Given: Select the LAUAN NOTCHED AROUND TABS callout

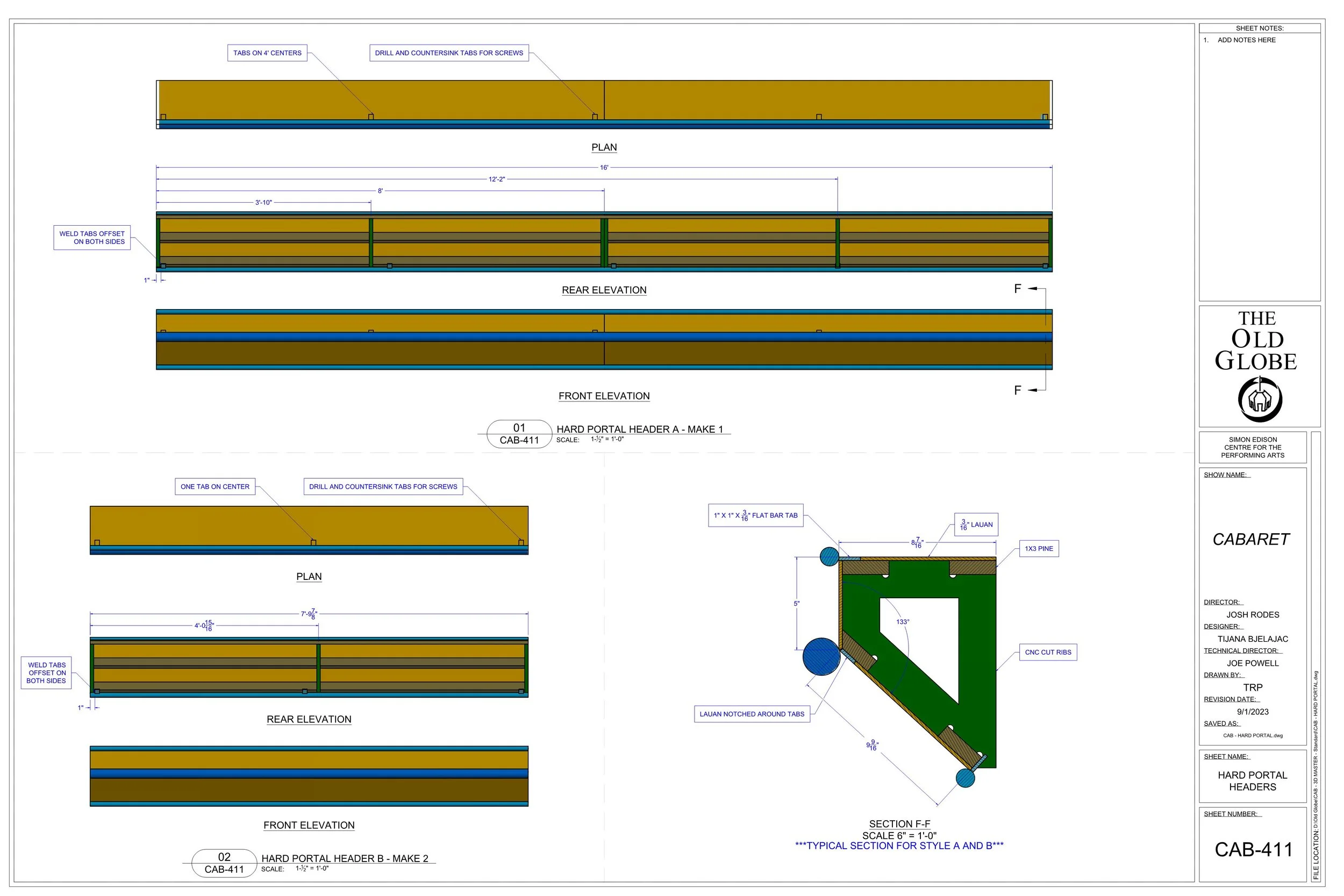Looking at the screenshot, I should click(752, 714).
